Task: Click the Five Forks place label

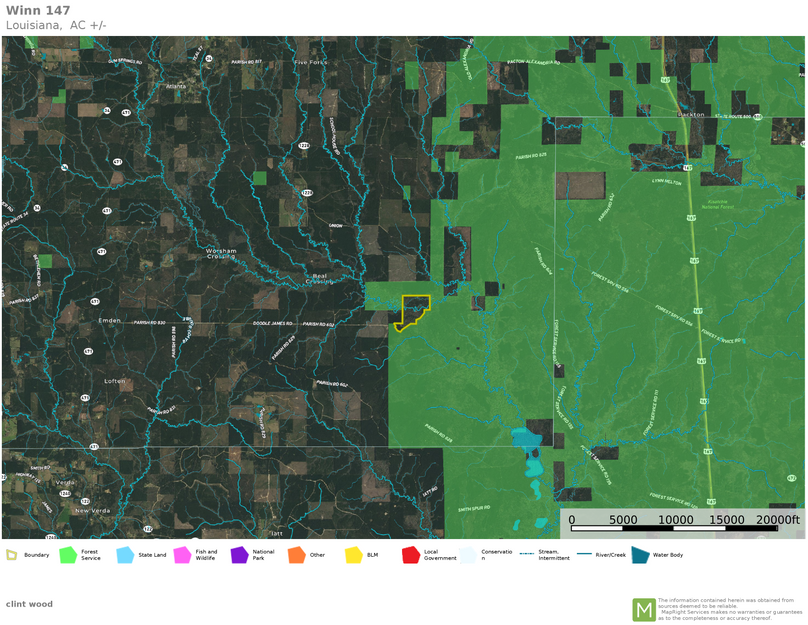Action: point(310,62)
